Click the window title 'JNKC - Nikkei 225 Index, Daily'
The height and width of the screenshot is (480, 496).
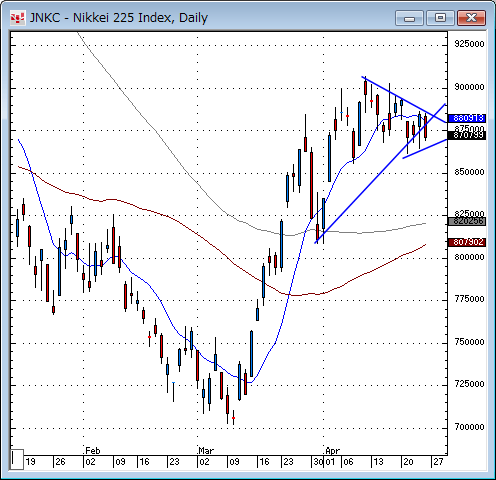point(119,18)
